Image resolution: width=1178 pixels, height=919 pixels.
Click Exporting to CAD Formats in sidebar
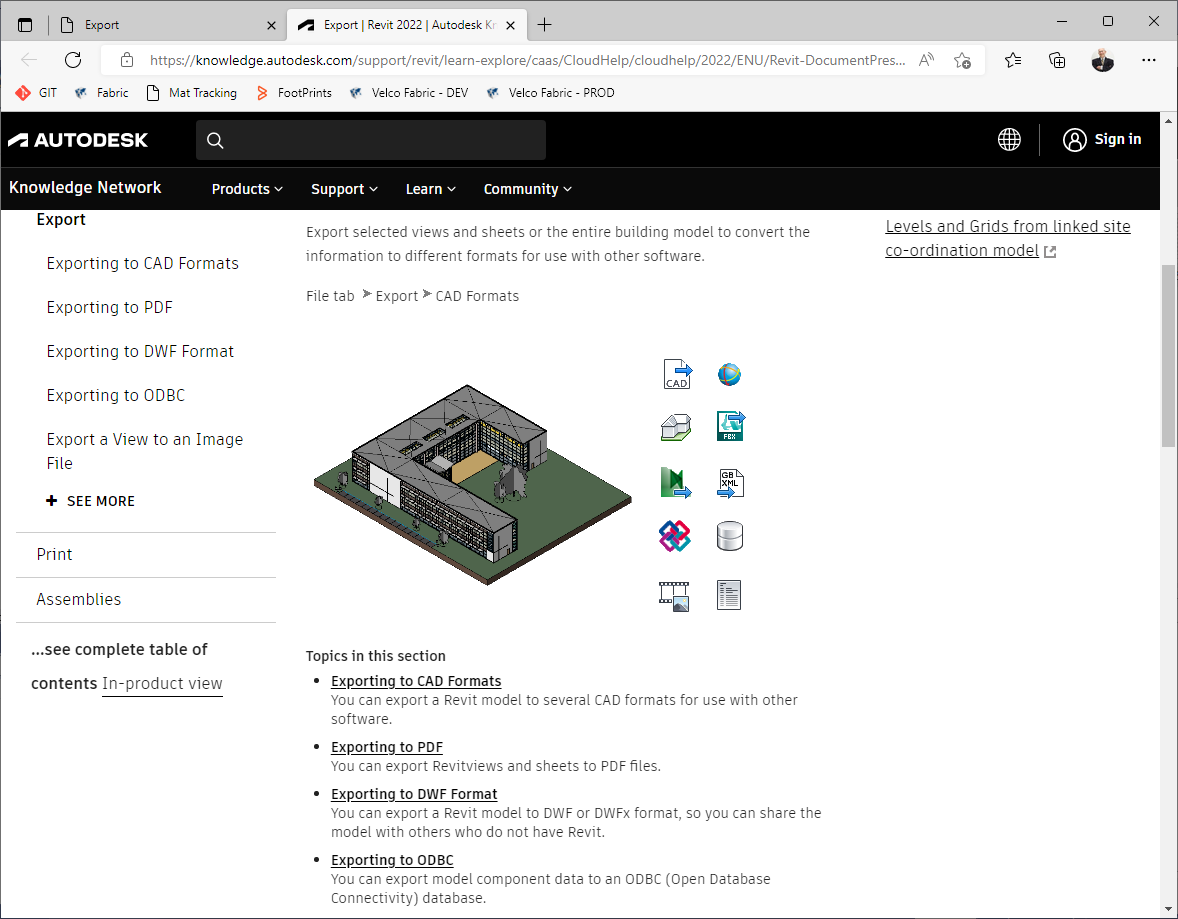pos(143,264)
